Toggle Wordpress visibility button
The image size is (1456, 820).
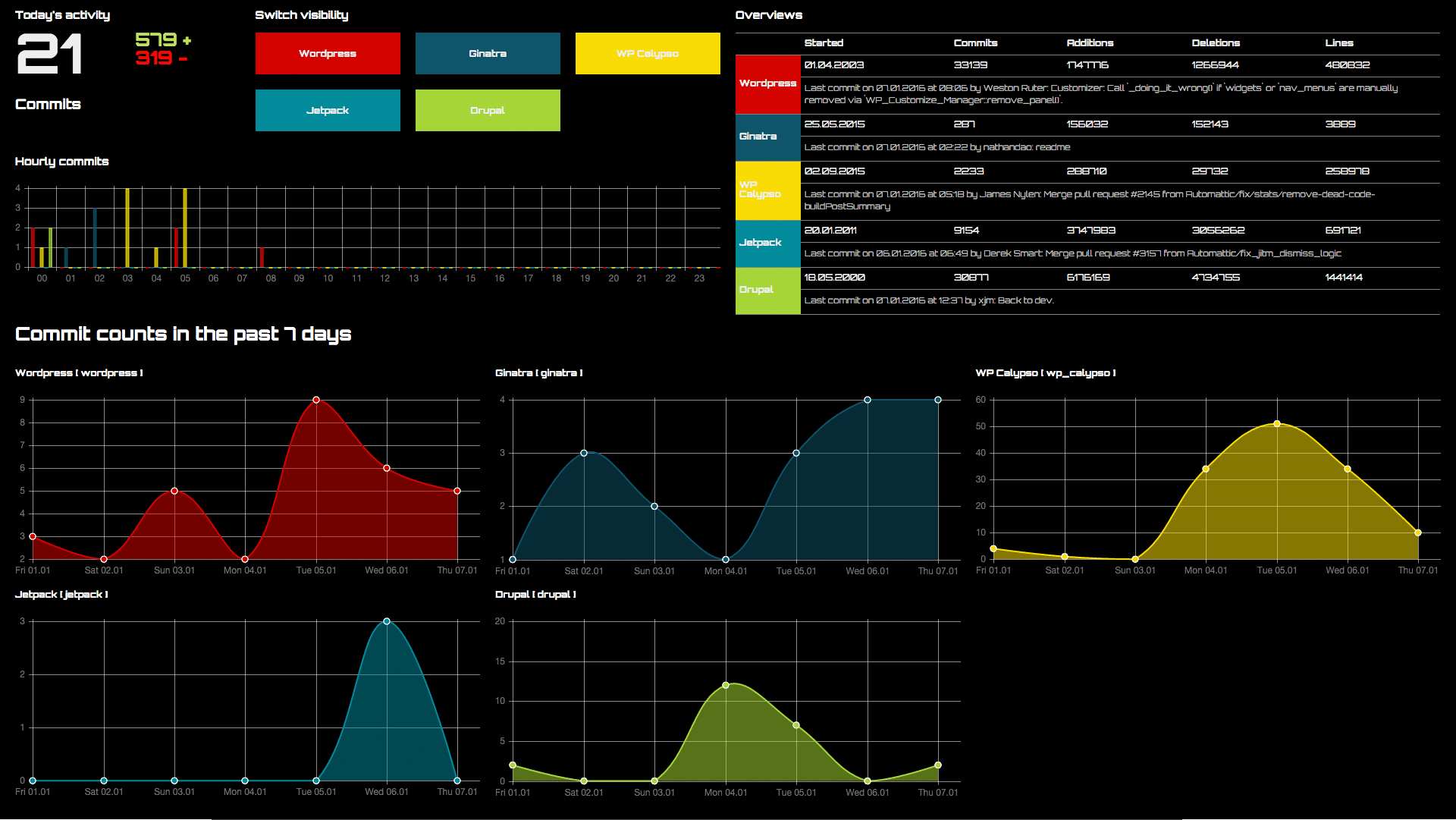pyautogui.click(x=328, y=53)
